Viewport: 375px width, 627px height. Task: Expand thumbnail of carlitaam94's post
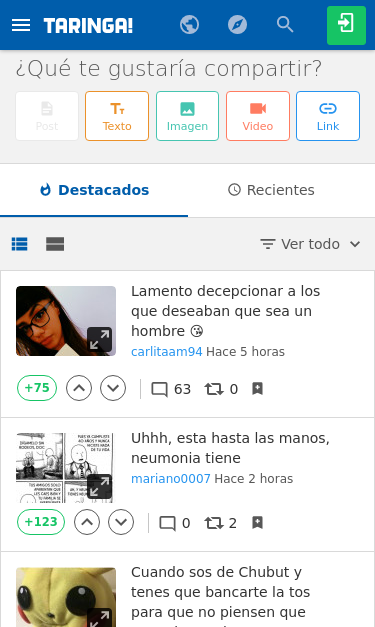pos(100,339)
